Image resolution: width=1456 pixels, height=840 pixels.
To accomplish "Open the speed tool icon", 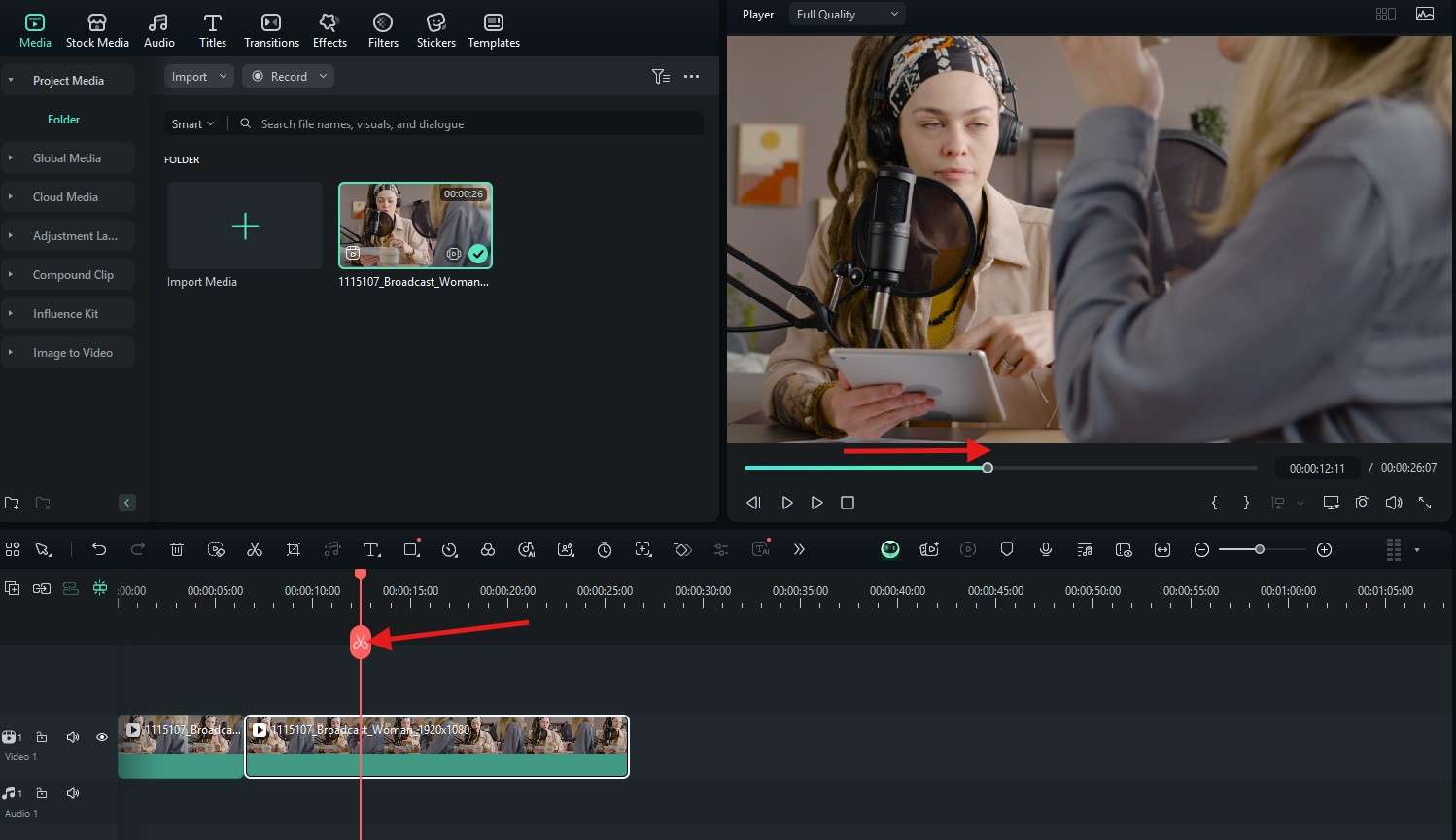I will coord(449,549).
